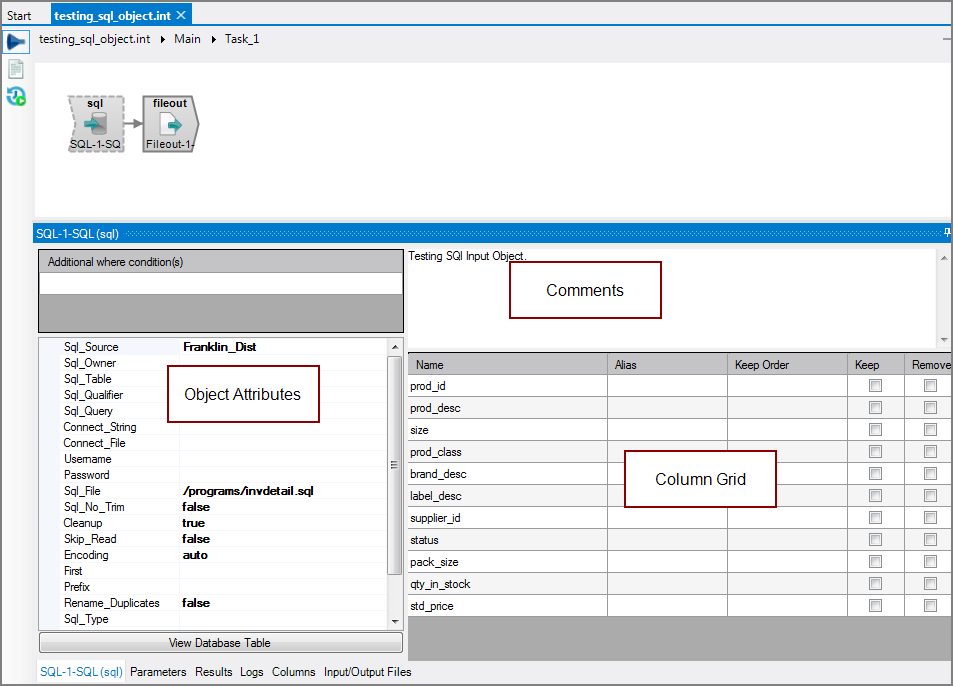
Task: Click the refresh/history icon in the sidebar
Action: point(15,96)
